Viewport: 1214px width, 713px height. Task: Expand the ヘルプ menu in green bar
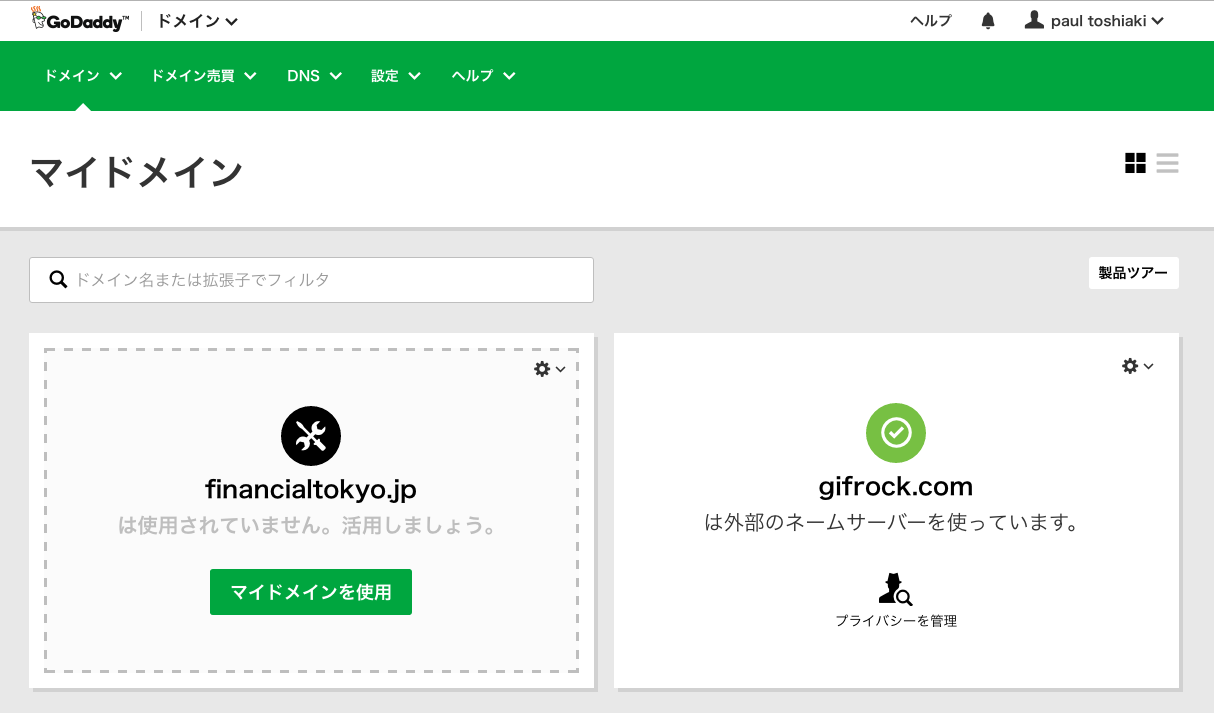pyautogui.click(x=483, y=76)
